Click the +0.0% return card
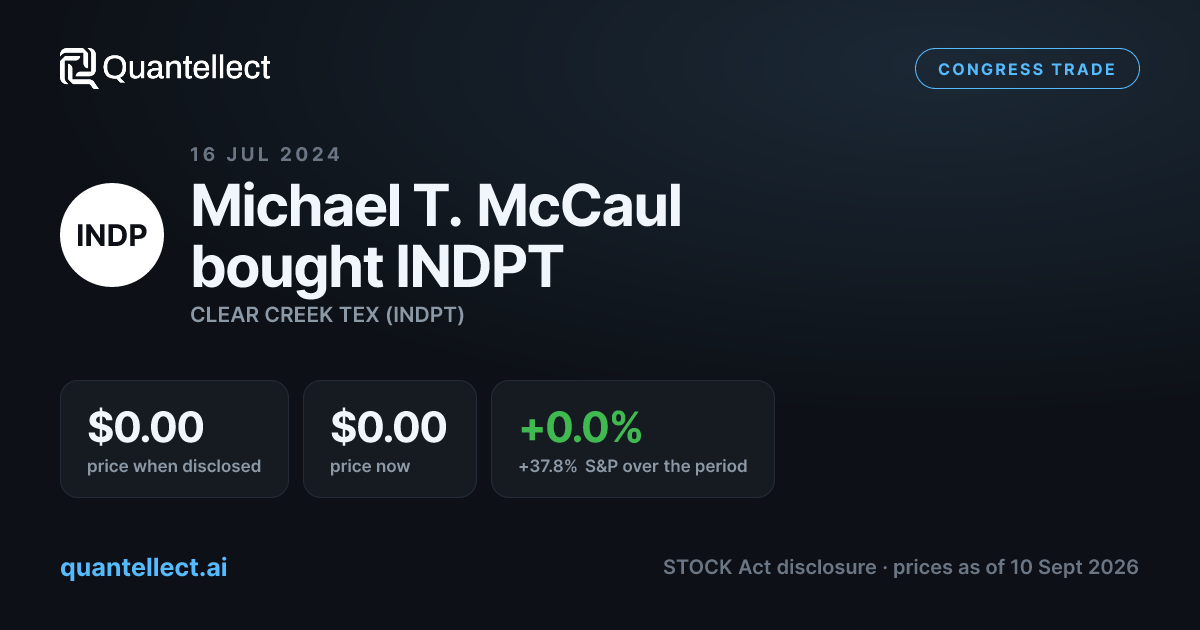The width and height of the screenshot is (1200, 630). tap(633, 438)
